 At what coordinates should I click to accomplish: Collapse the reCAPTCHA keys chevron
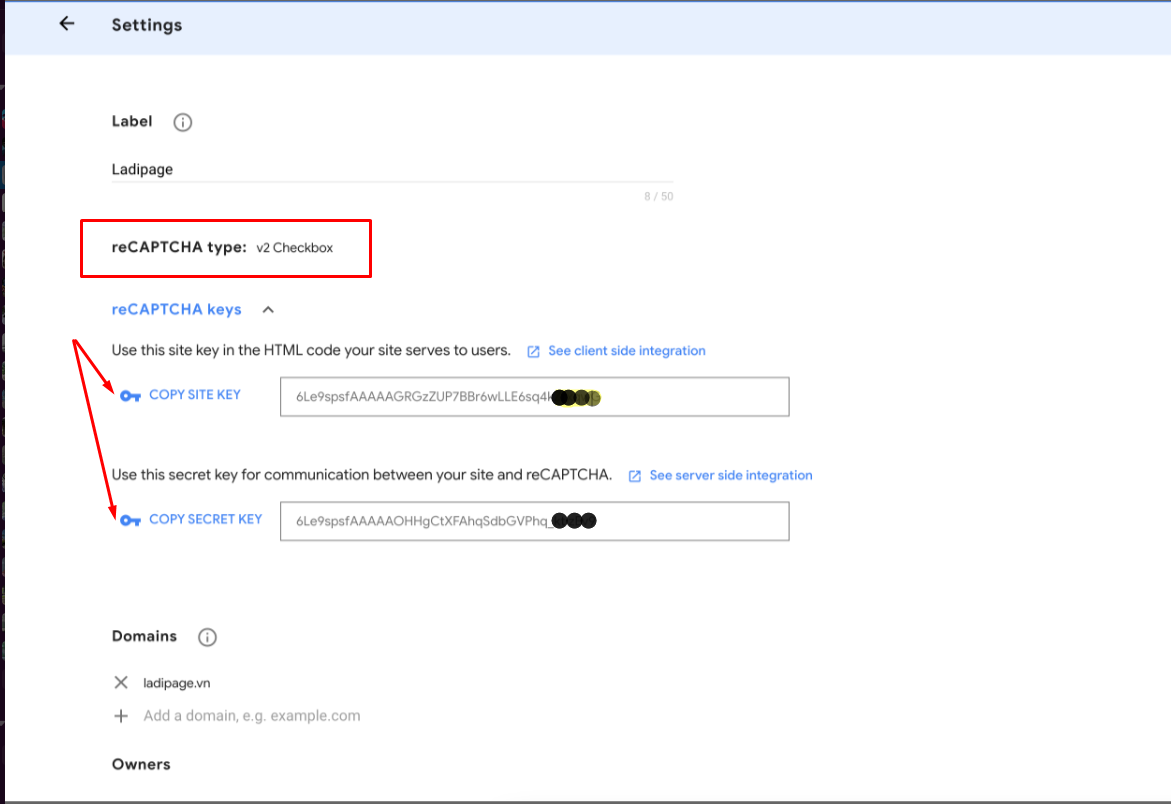click(x=268, y=310)
